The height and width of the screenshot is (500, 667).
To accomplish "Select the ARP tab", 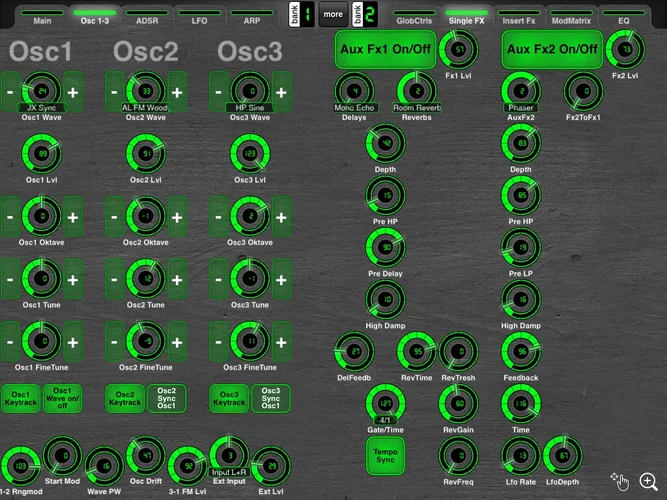I will pyautogui.click(x=252, y=17).
